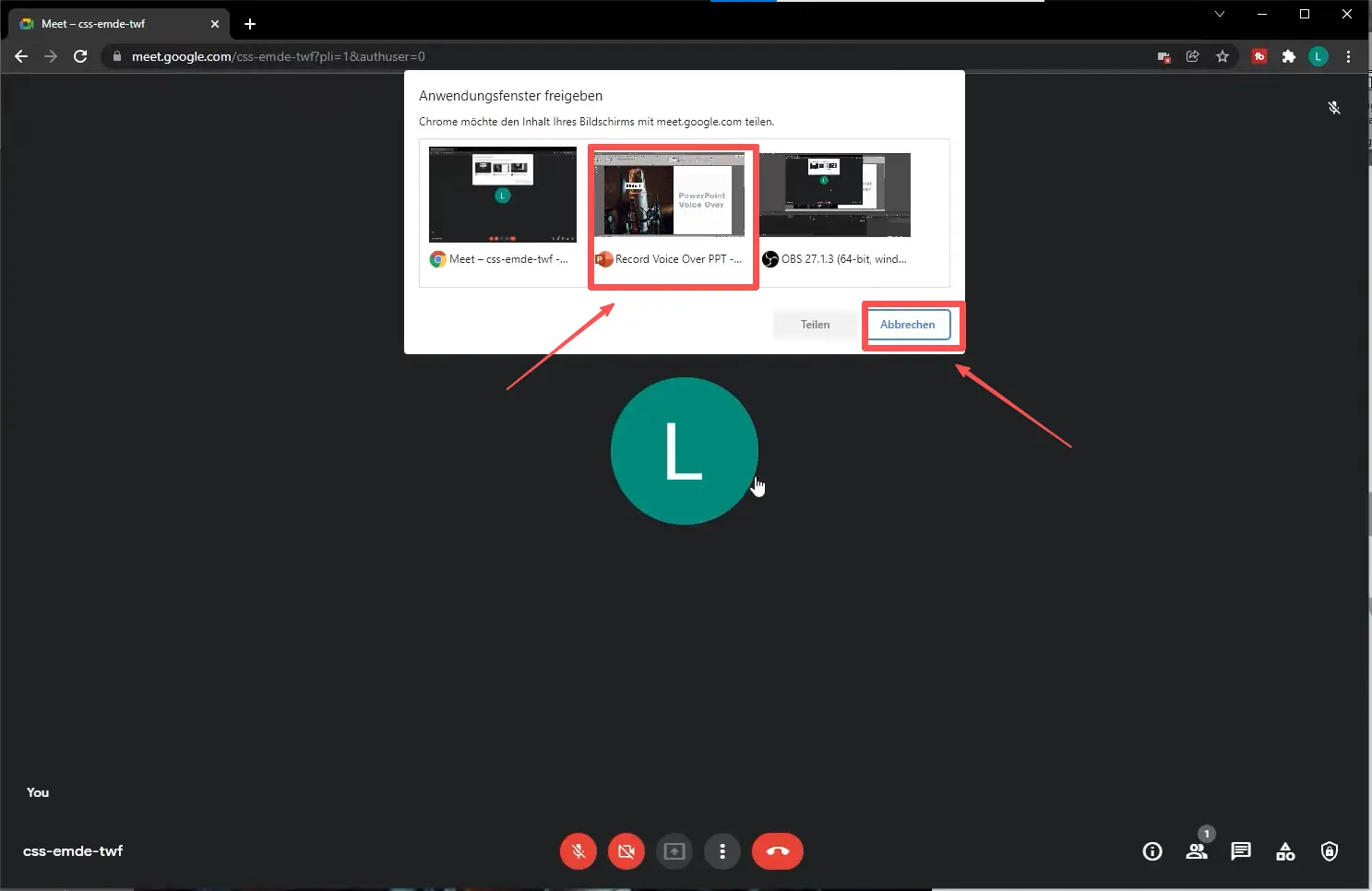The width and height of the screenshot is (1372, 891).
Task: Open Google Meet activities
Action: (x=1285, y=851)
